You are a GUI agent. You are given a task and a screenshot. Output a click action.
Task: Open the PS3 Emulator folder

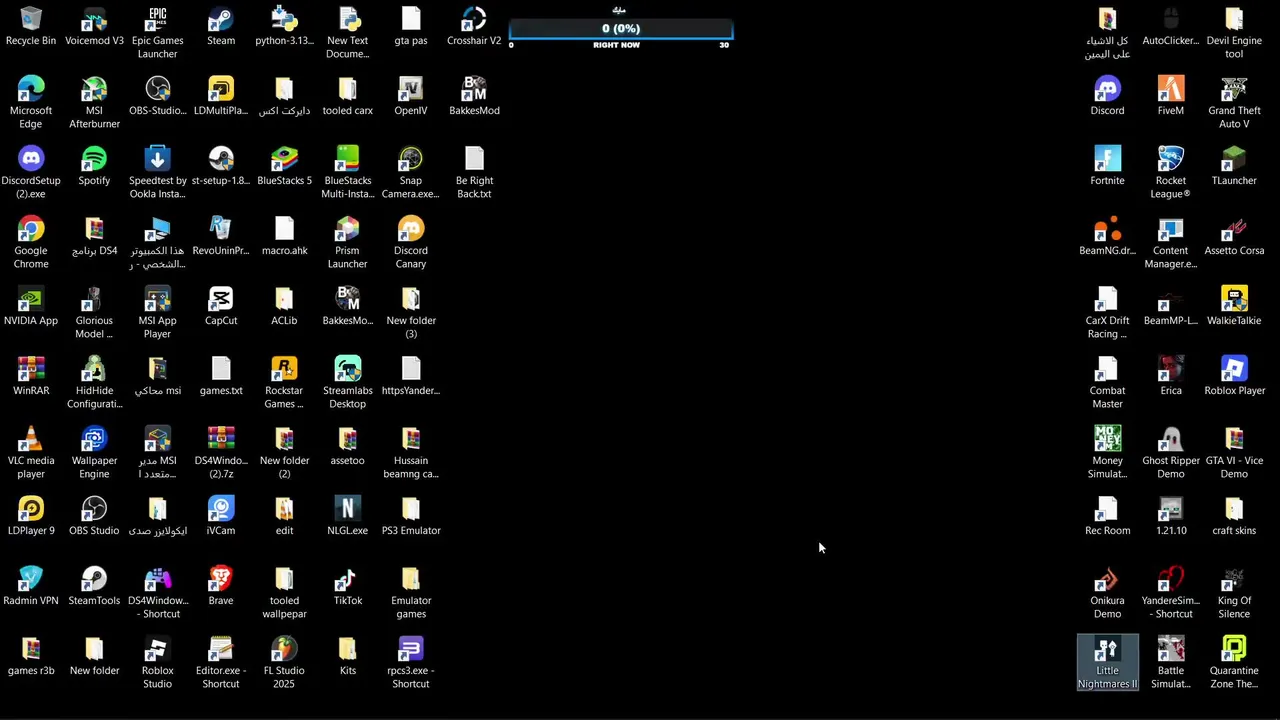coord(411,517)
